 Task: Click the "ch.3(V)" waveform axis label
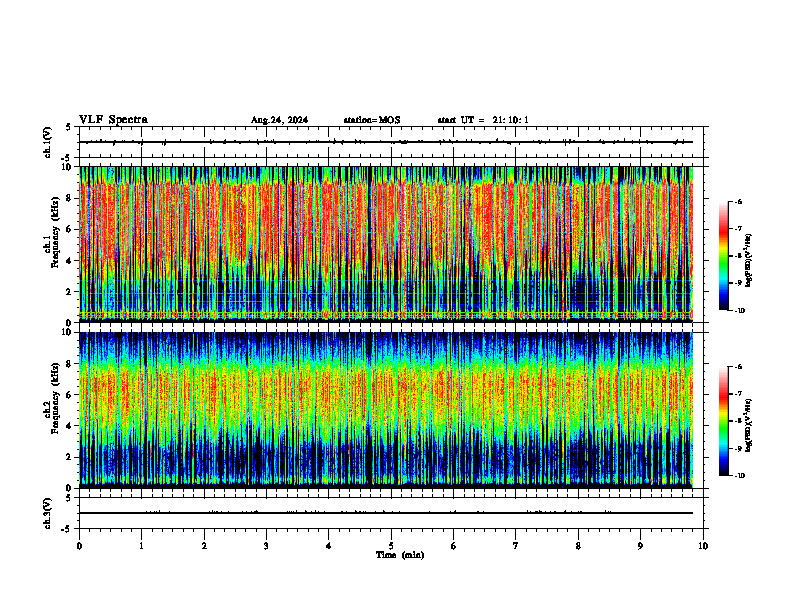[x=48, y=513]
